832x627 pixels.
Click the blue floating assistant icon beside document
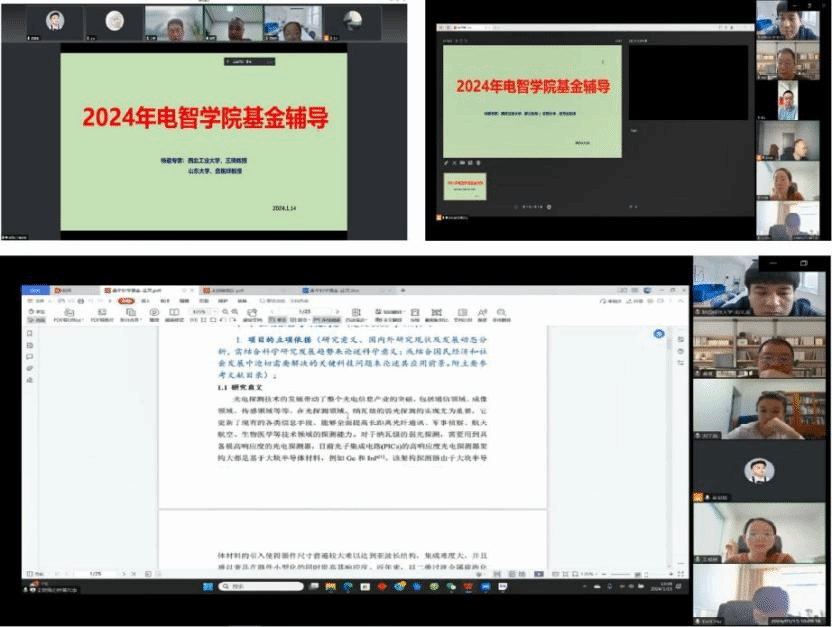point(659,334)
